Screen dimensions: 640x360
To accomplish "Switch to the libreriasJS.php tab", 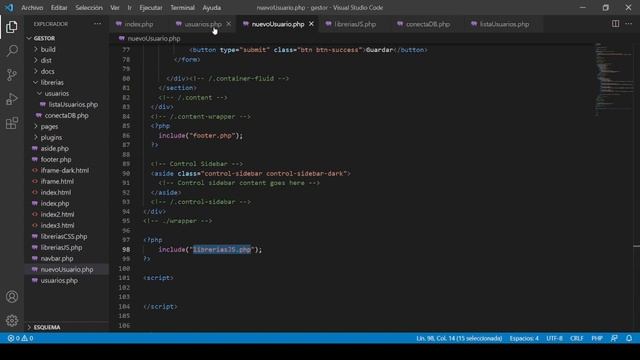I will click(355, 24).
